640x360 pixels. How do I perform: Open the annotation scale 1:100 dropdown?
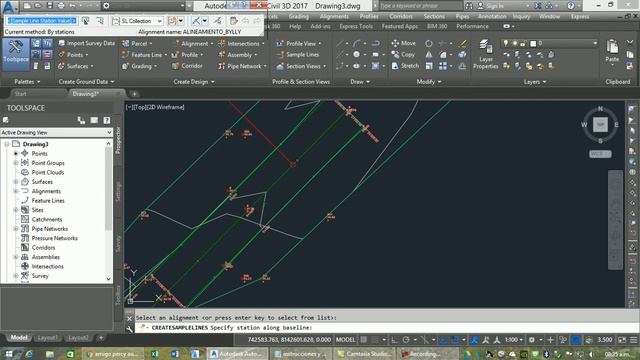513,340
